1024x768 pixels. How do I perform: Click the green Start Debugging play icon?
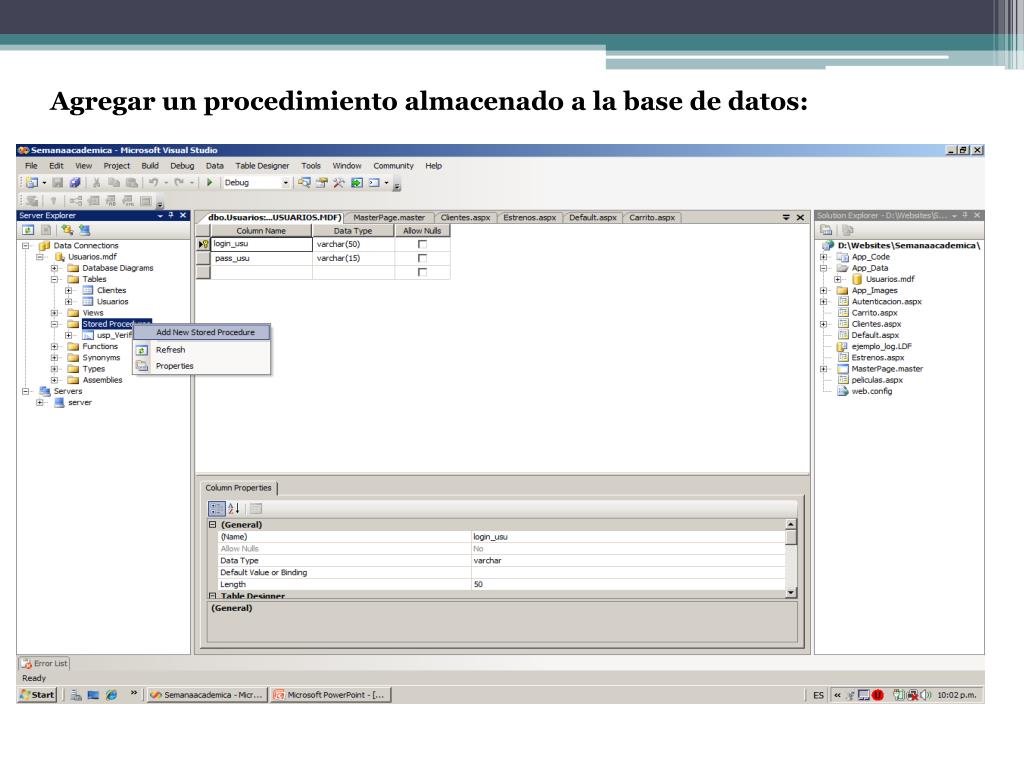[x=210, y=183]
